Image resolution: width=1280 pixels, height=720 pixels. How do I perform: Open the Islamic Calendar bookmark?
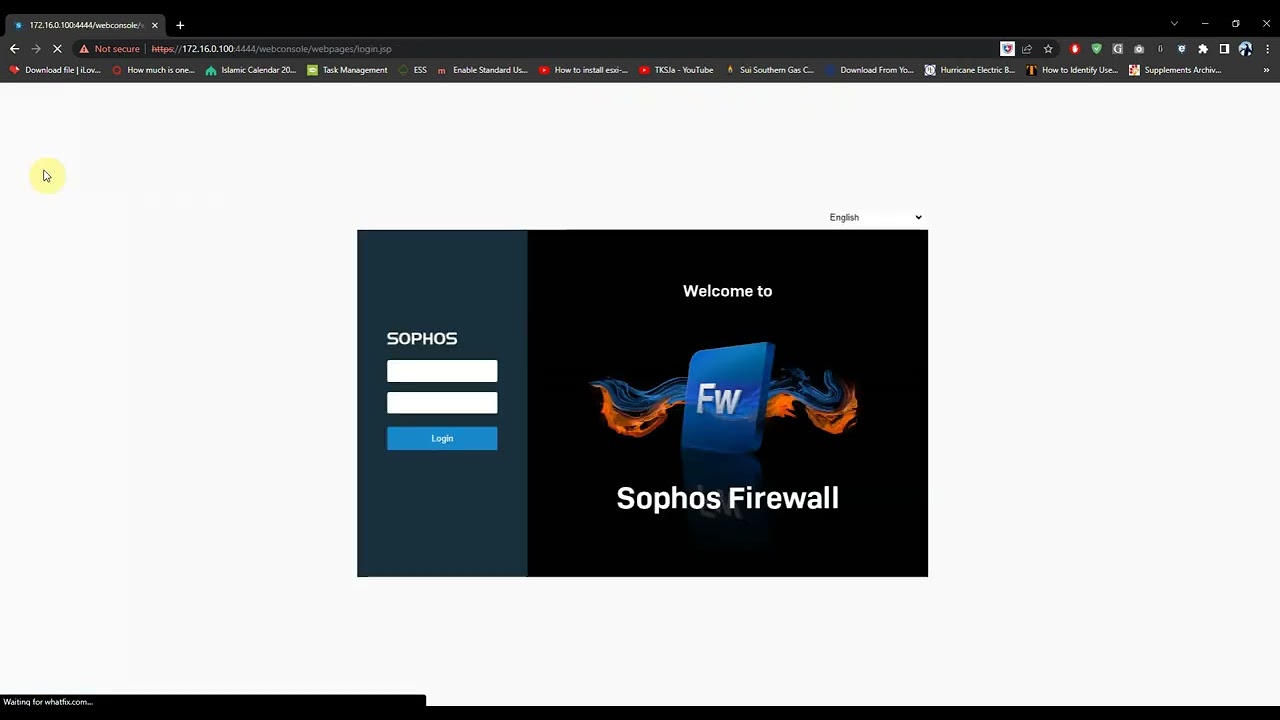pos(250,70)
